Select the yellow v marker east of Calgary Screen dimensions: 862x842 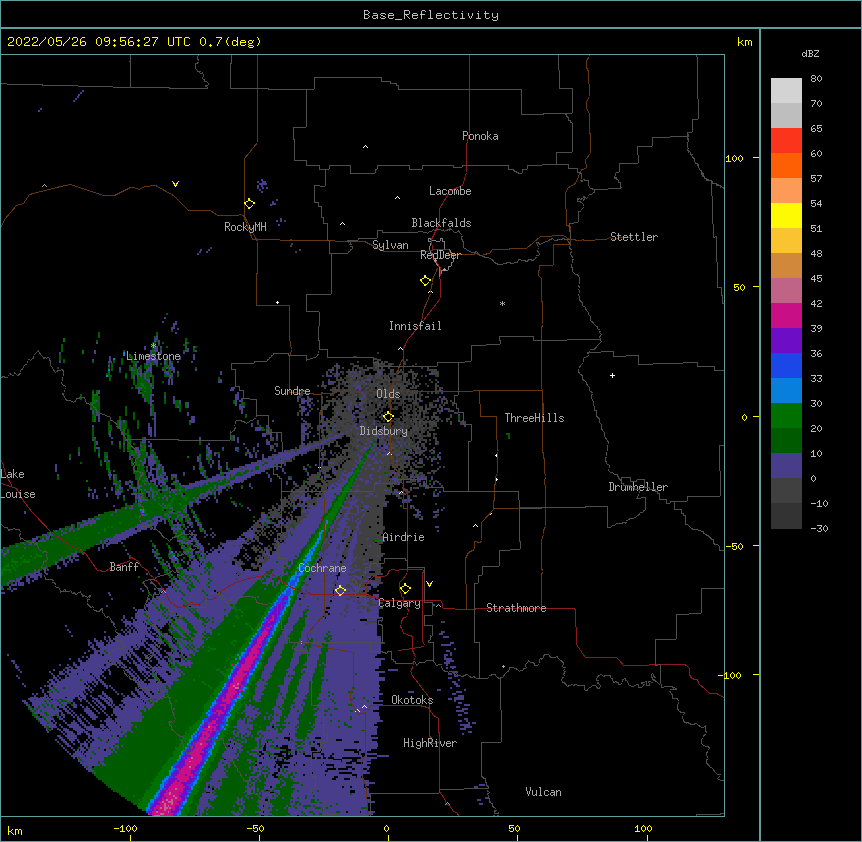(429, 584)
